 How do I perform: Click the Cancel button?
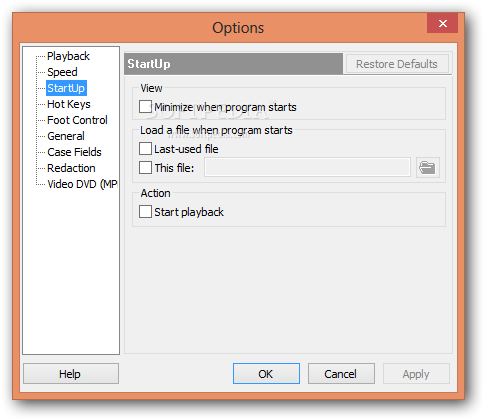(341, 374)
